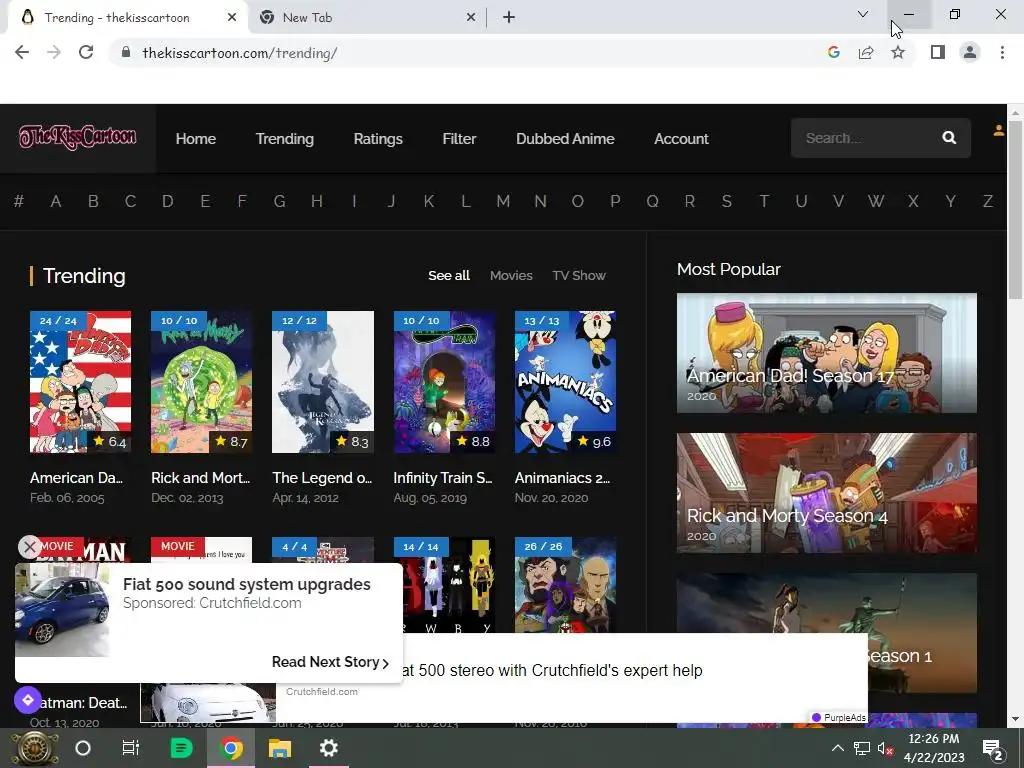Open Windows Start button

(x=34, y=748)
